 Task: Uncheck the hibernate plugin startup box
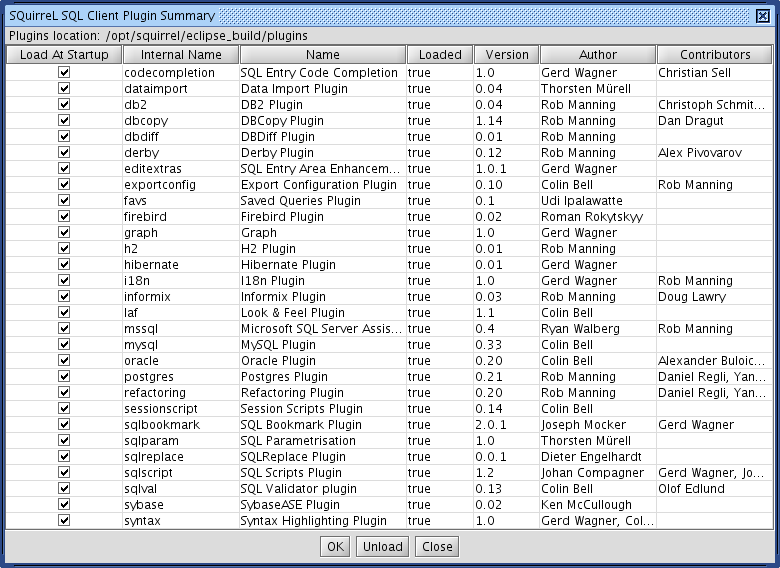(x=64, y=265)
